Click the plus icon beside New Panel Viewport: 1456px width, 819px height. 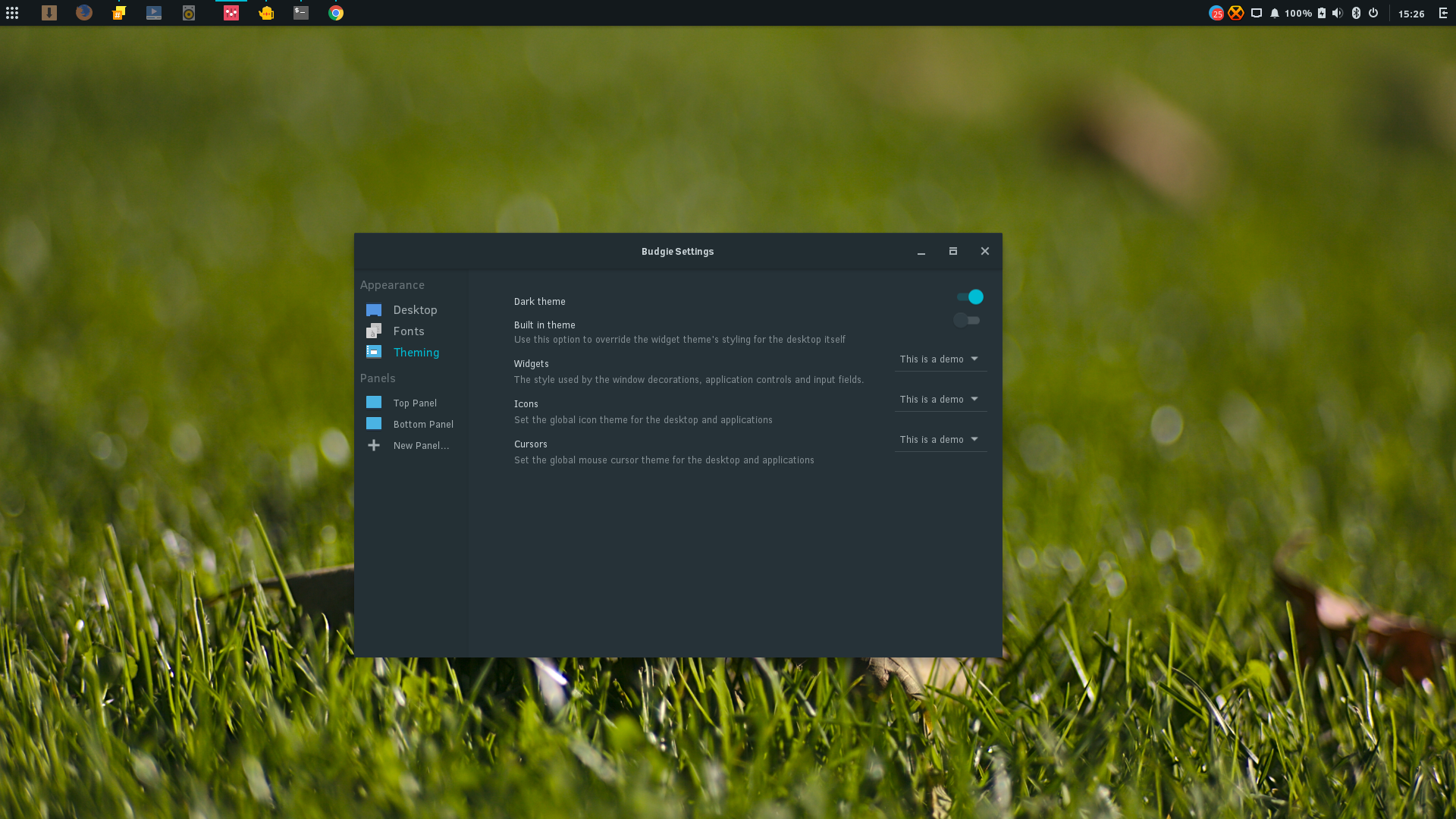pyautogui.click(x=374, y=445)
